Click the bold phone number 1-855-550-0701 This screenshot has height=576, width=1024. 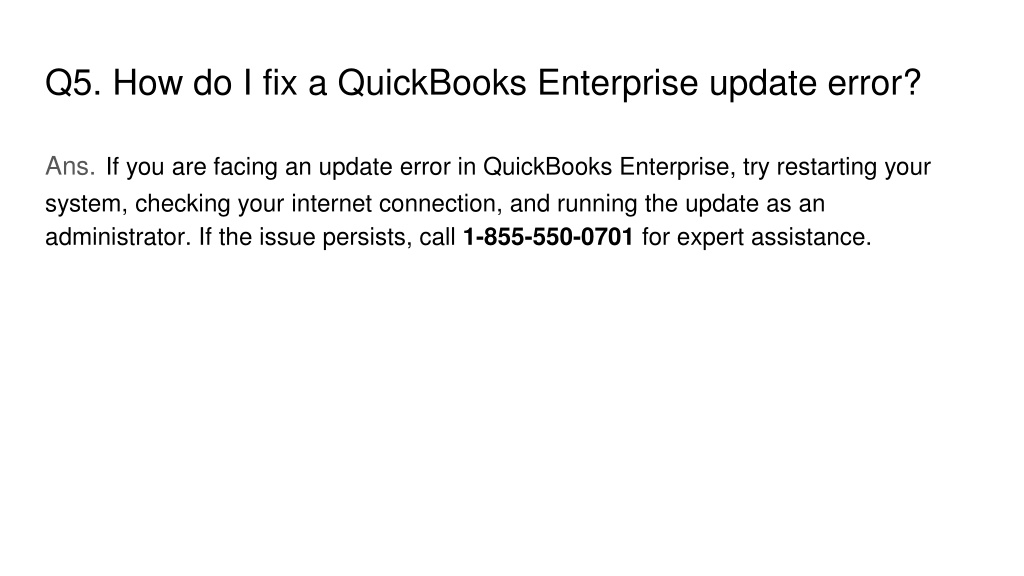(x=547, y=236)
